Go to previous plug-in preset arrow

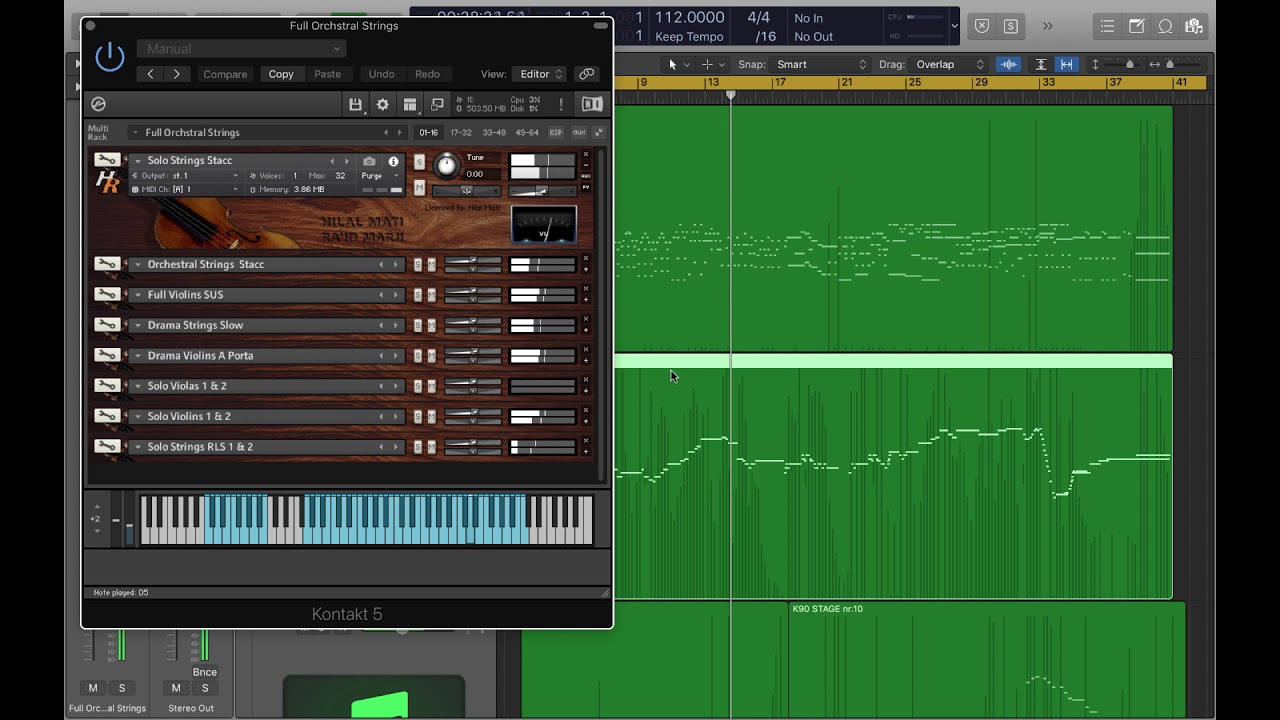(151, 74)
